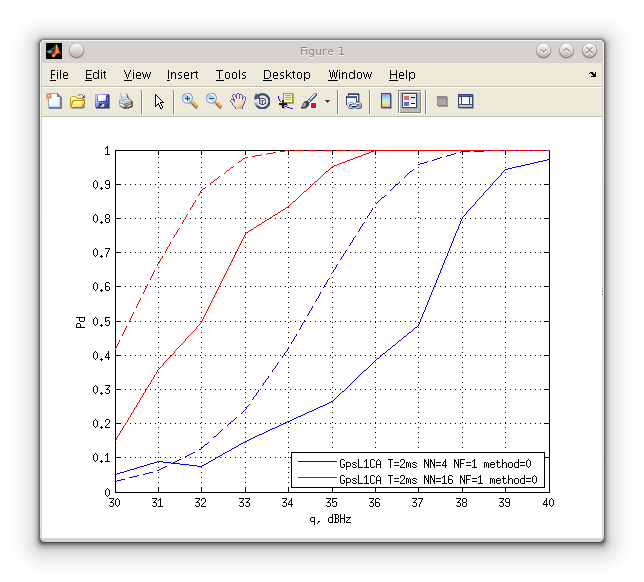Expand the Brush tool color dropdown arrow
The image size is (644, 582).
326,102
